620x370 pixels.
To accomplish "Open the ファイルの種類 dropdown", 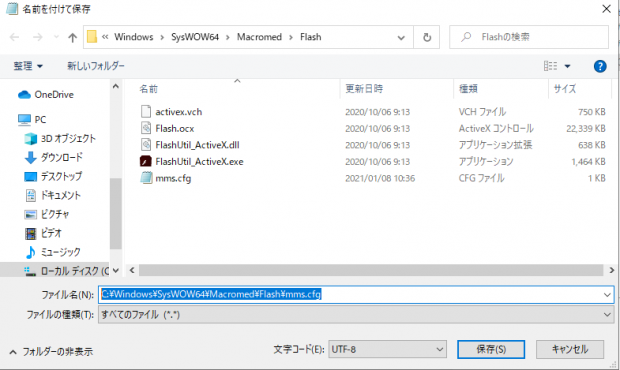I will click(x=356, y=315).
